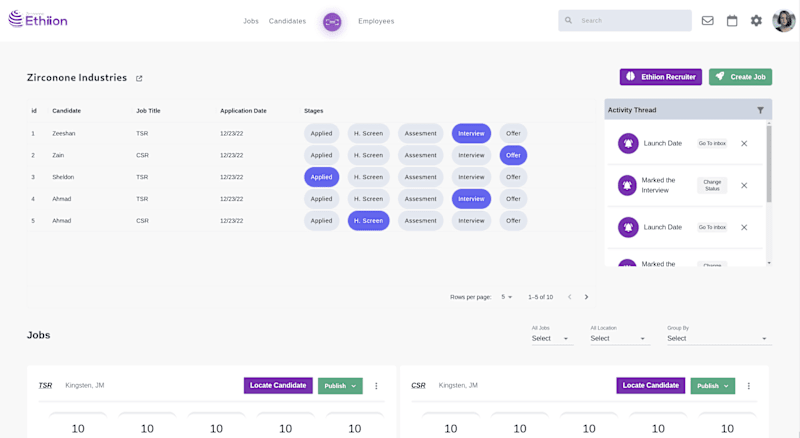Go to the Employees tab
This screenshot has height=438, width=800.
pyautogui.click(x=376, y=21)
